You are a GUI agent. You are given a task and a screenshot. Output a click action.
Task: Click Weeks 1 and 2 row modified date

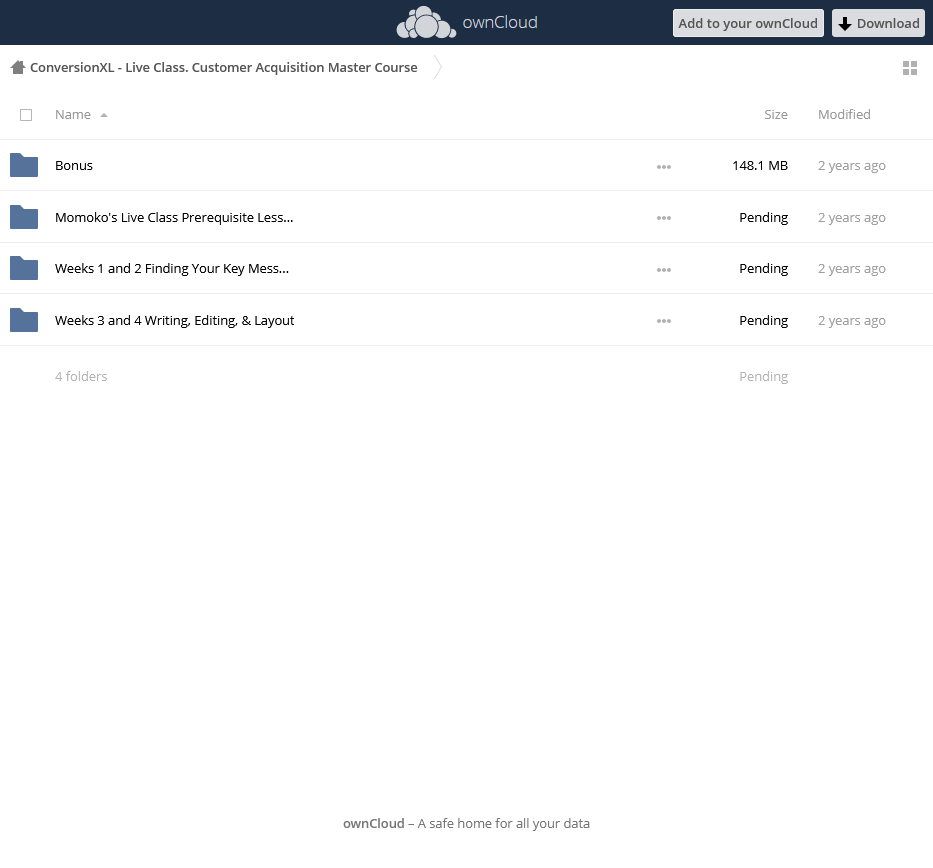tap(851, 268)
